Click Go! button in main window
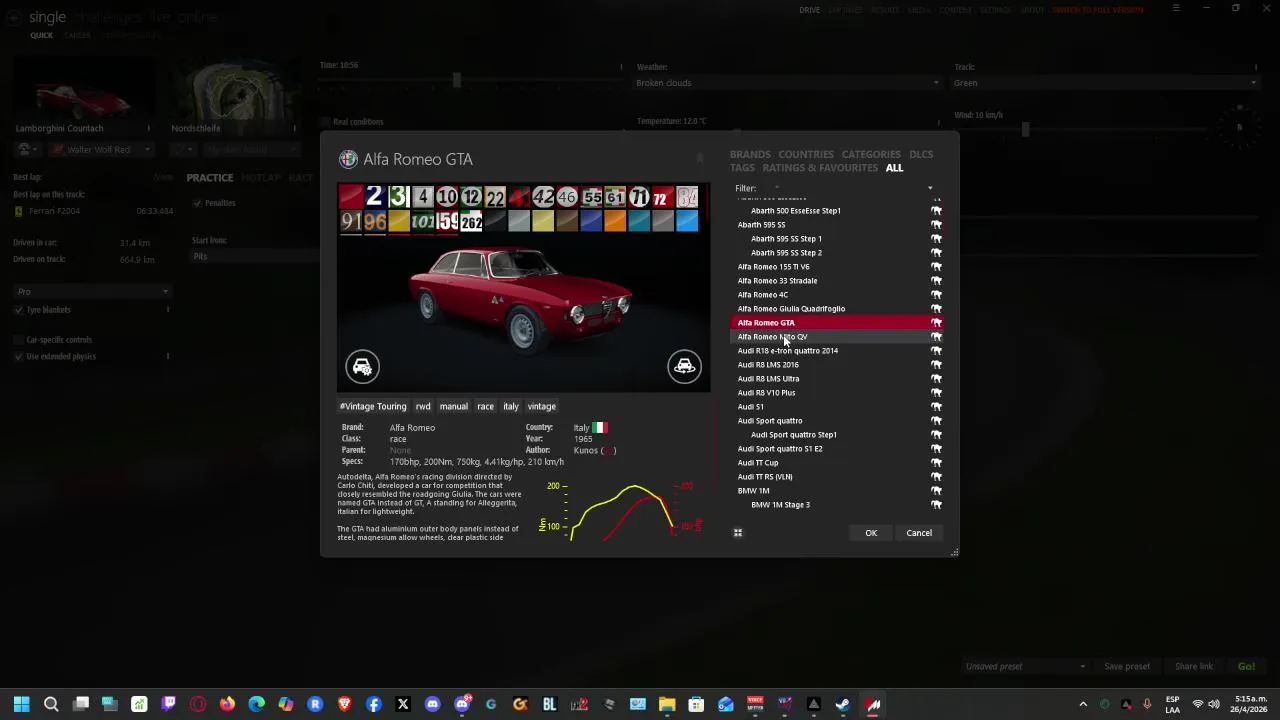 1246,667
